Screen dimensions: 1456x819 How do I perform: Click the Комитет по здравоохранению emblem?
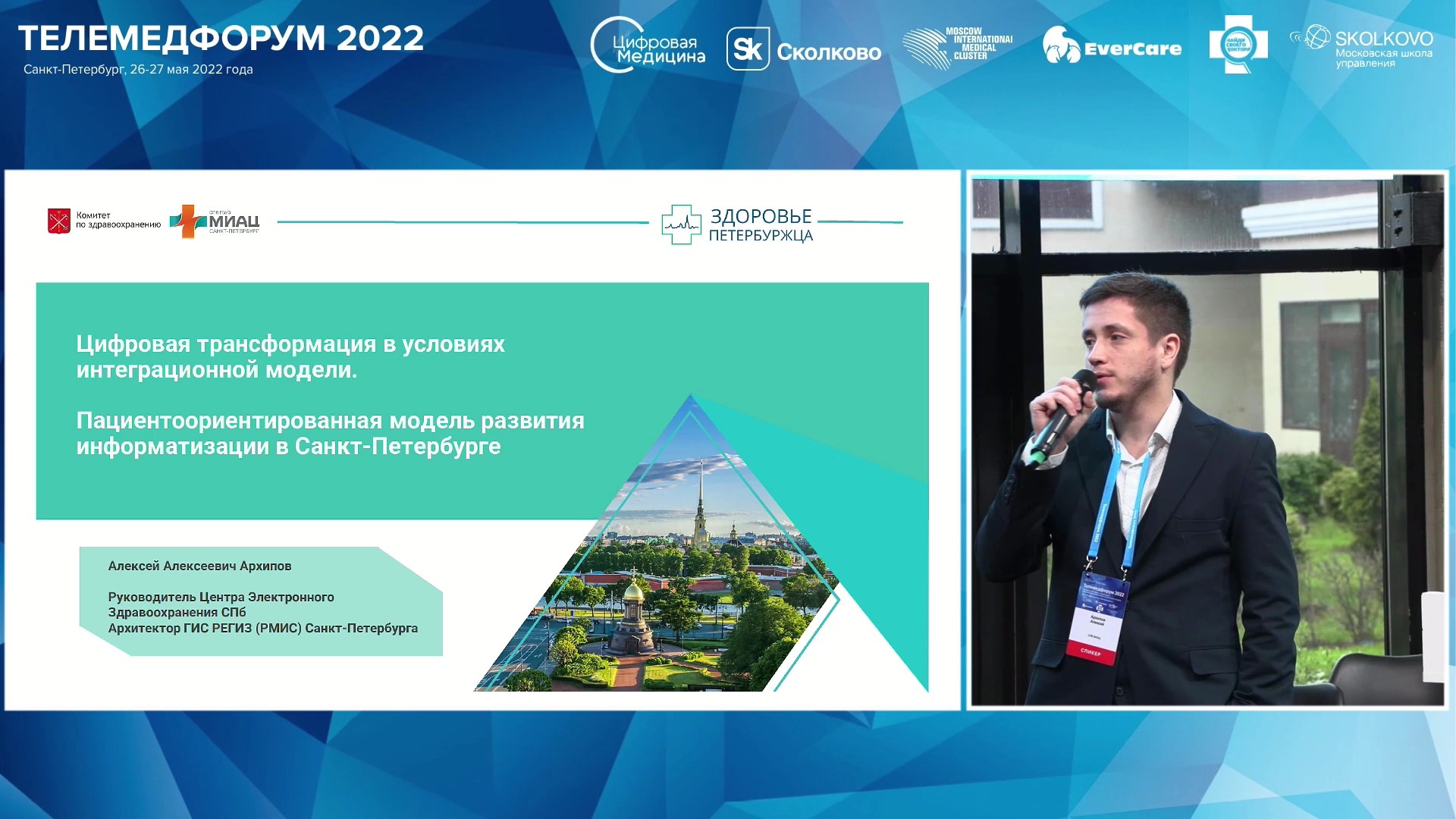click(x=59, y=221)
